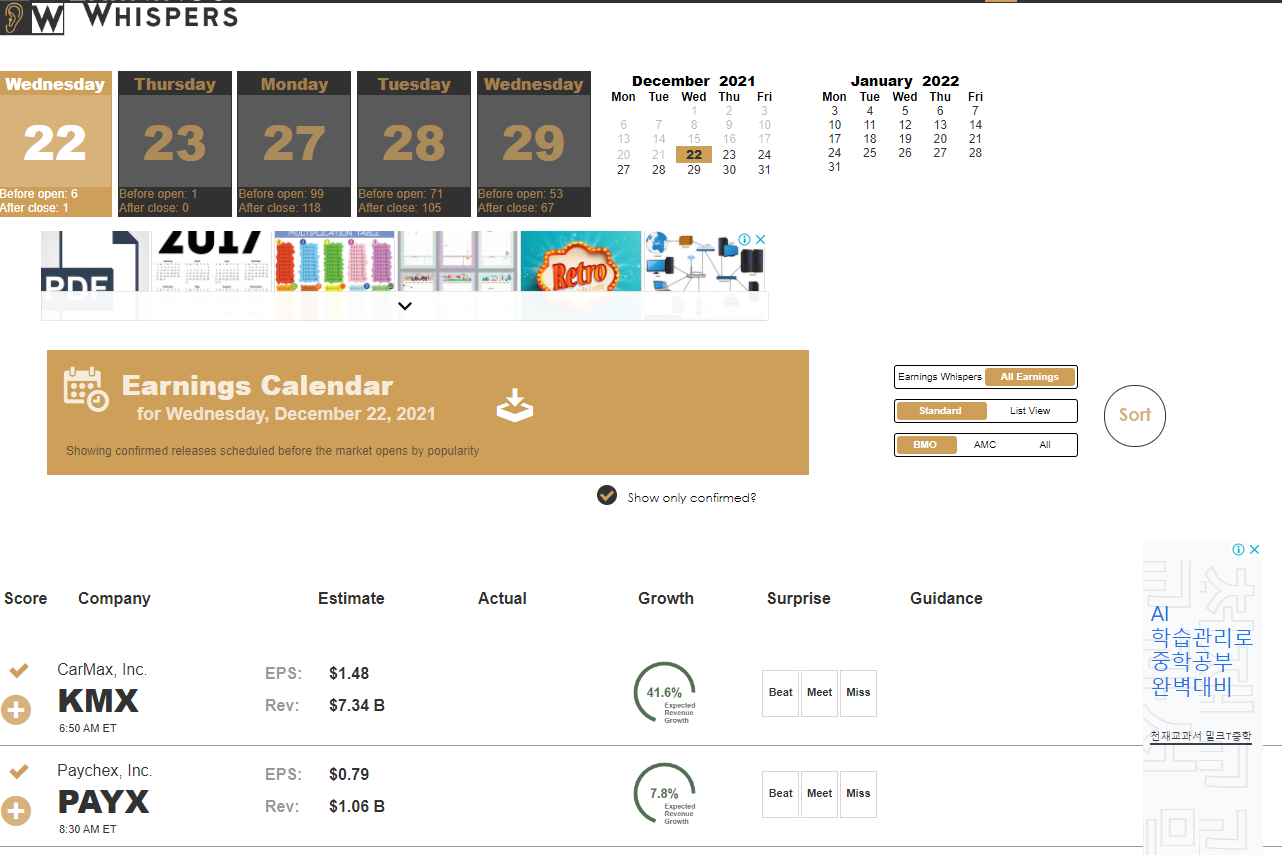Select December 22 in the calendar
Viewport: 1282px width, 855px height.
point(694,154)
